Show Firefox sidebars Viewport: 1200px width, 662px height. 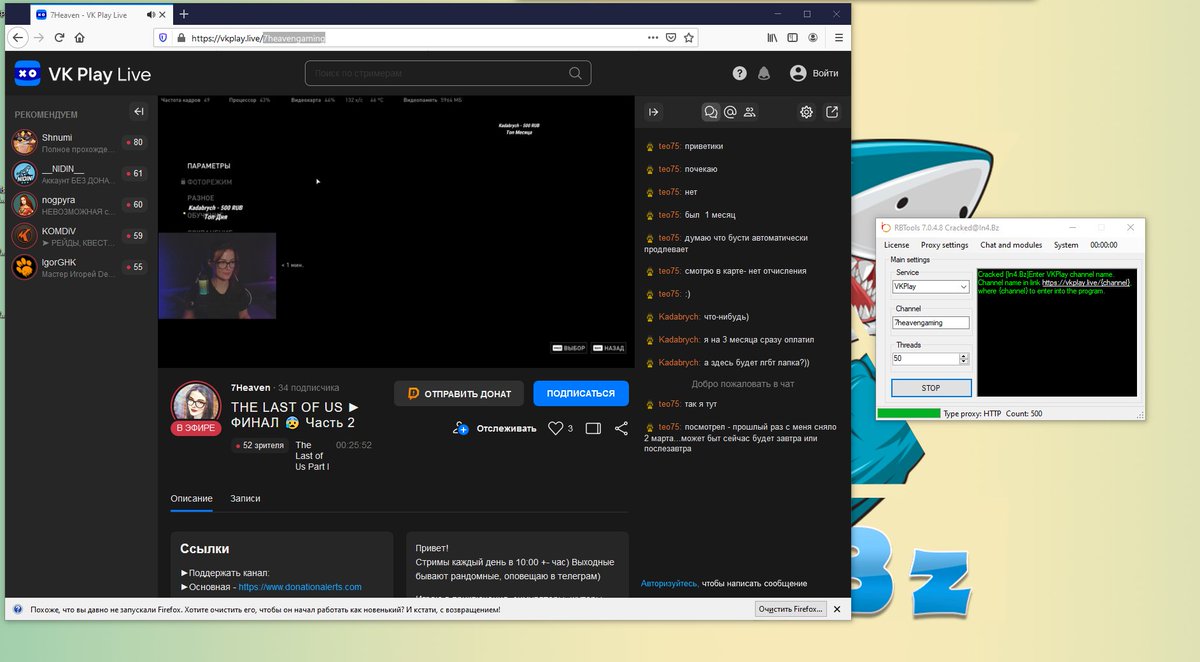point(793,37)
